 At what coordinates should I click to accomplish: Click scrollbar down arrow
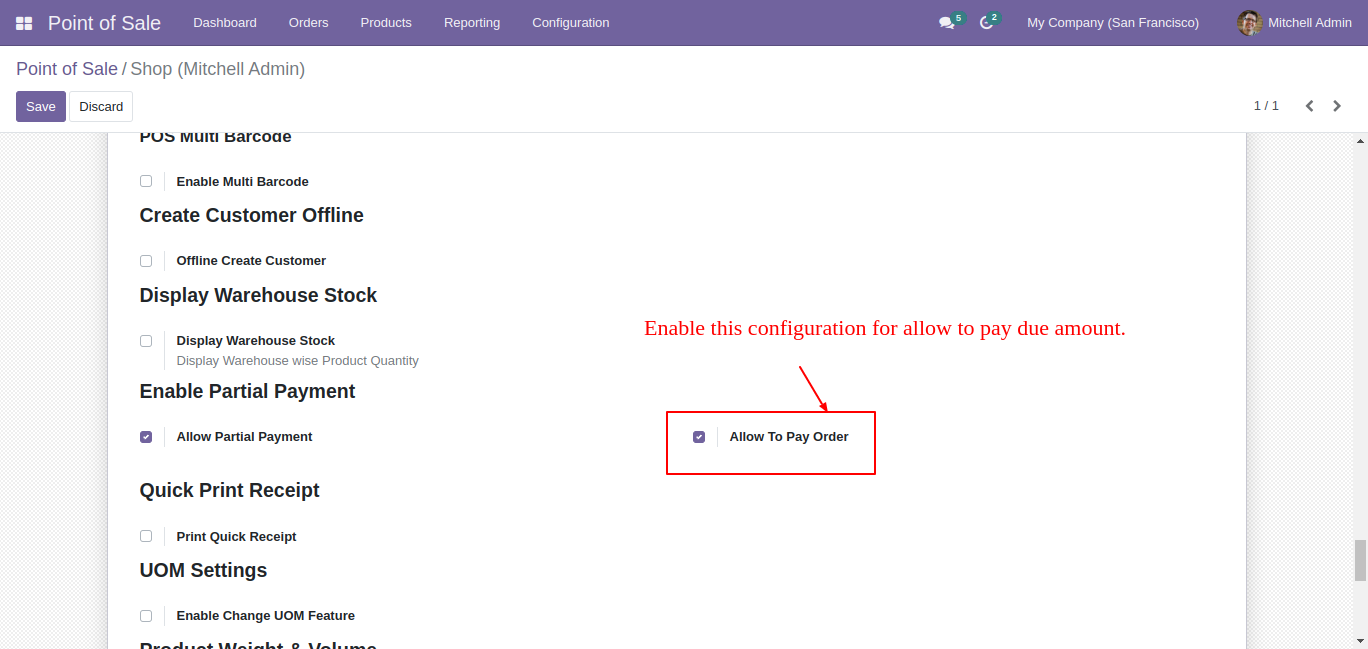pyautogui.click(x=1360, y=640)
